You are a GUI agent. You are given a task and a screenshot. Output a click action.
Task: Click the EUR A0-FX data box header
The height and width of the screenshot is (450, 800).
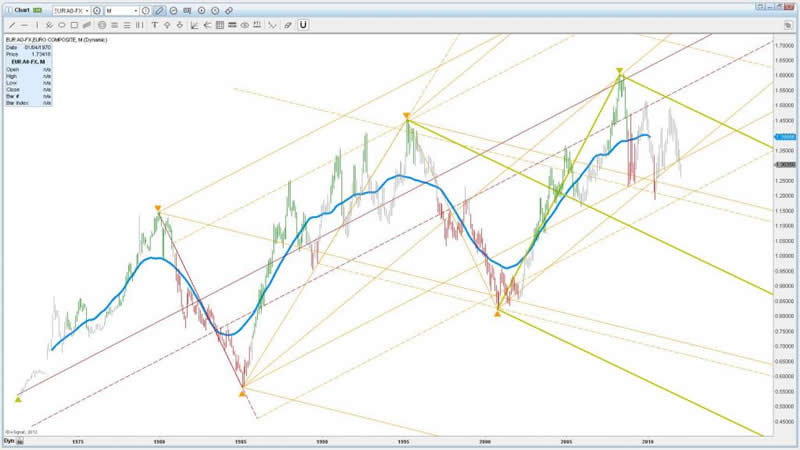click(x=29, y=62)
